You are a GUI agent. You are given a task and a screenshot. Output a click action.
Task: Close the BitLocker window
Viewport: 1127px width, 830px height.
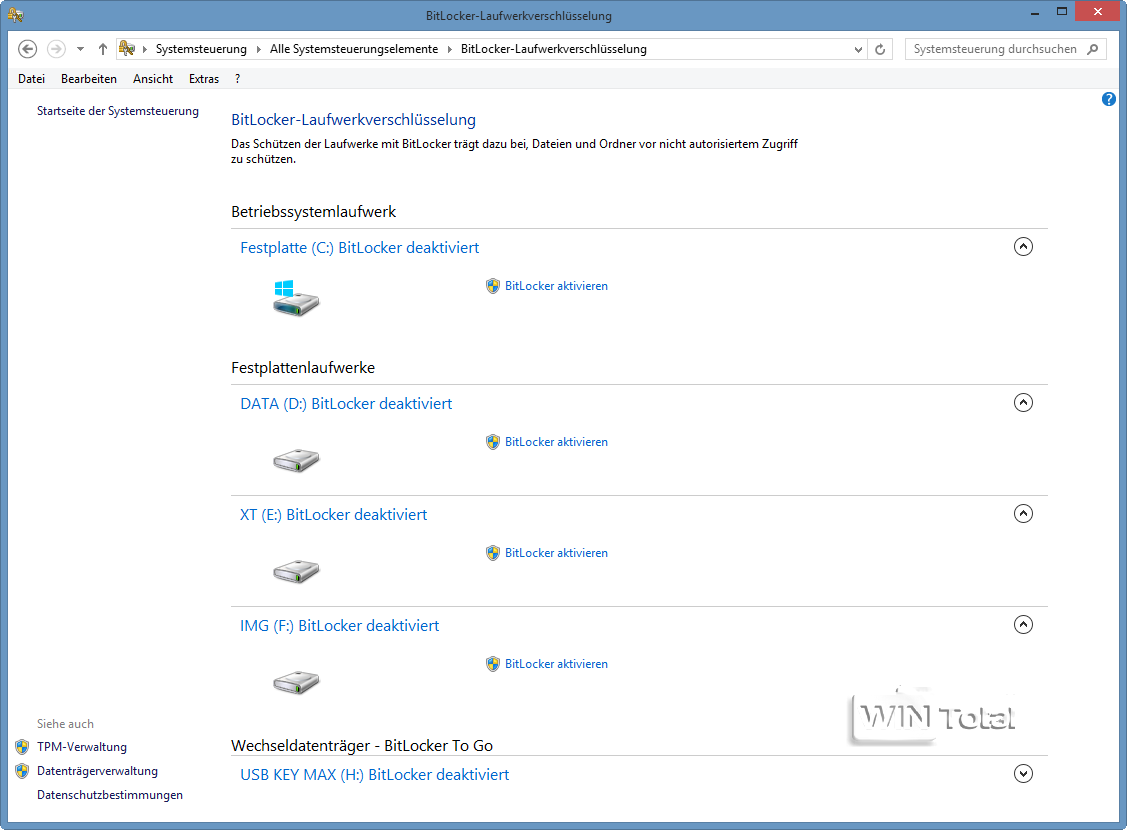(x=1098, y=11)
